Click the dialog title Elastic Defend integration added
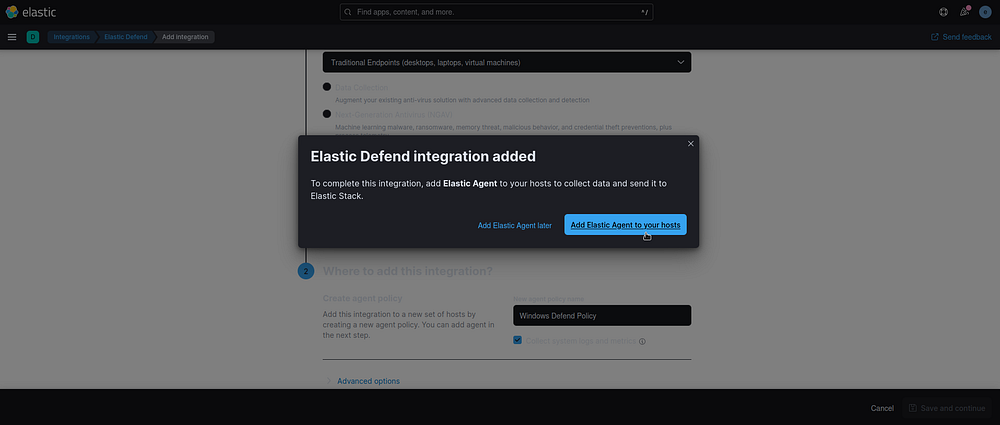Viewport: 1000px width, 425px height. [x=423, y=156]
